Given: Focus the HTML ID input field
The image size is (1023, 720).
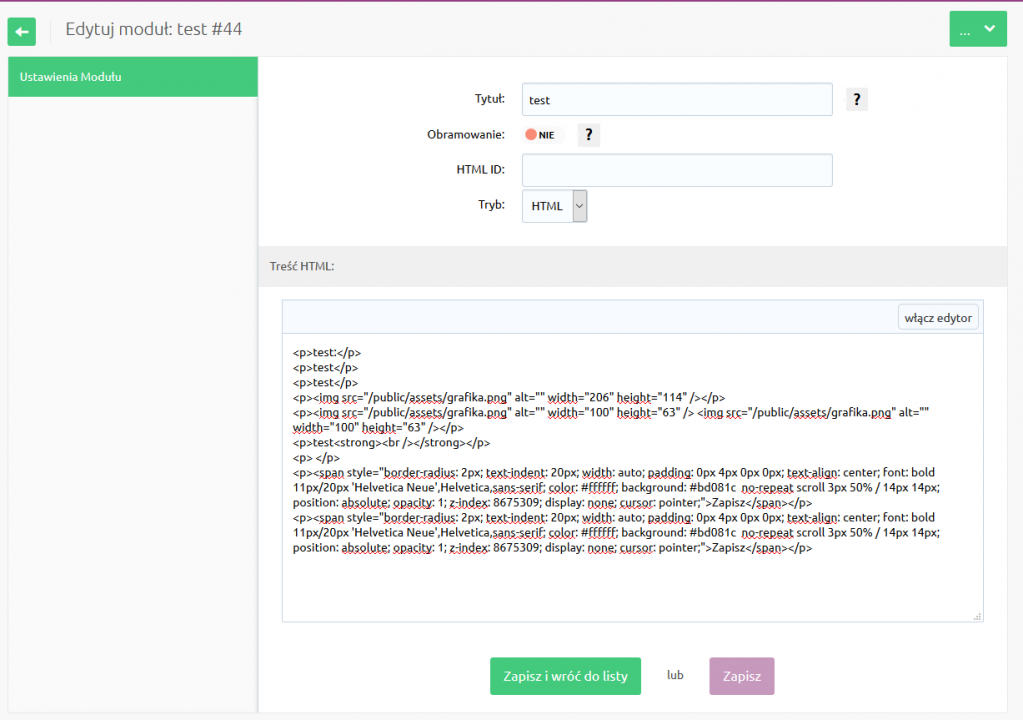Looking at the screenshot, I should pyautogui.click(x=677, y=170).
